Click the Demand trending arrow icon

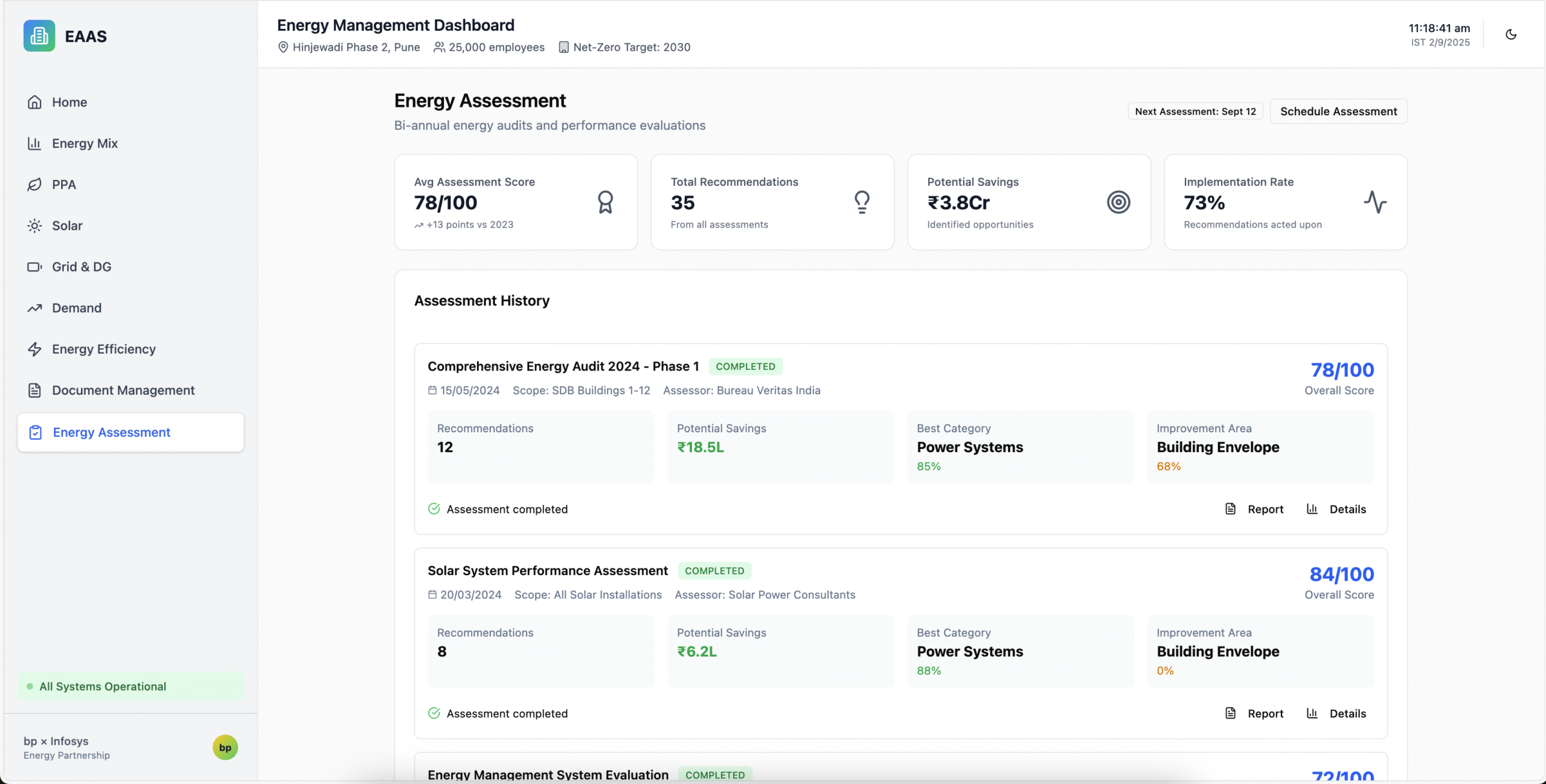point(34,308)
